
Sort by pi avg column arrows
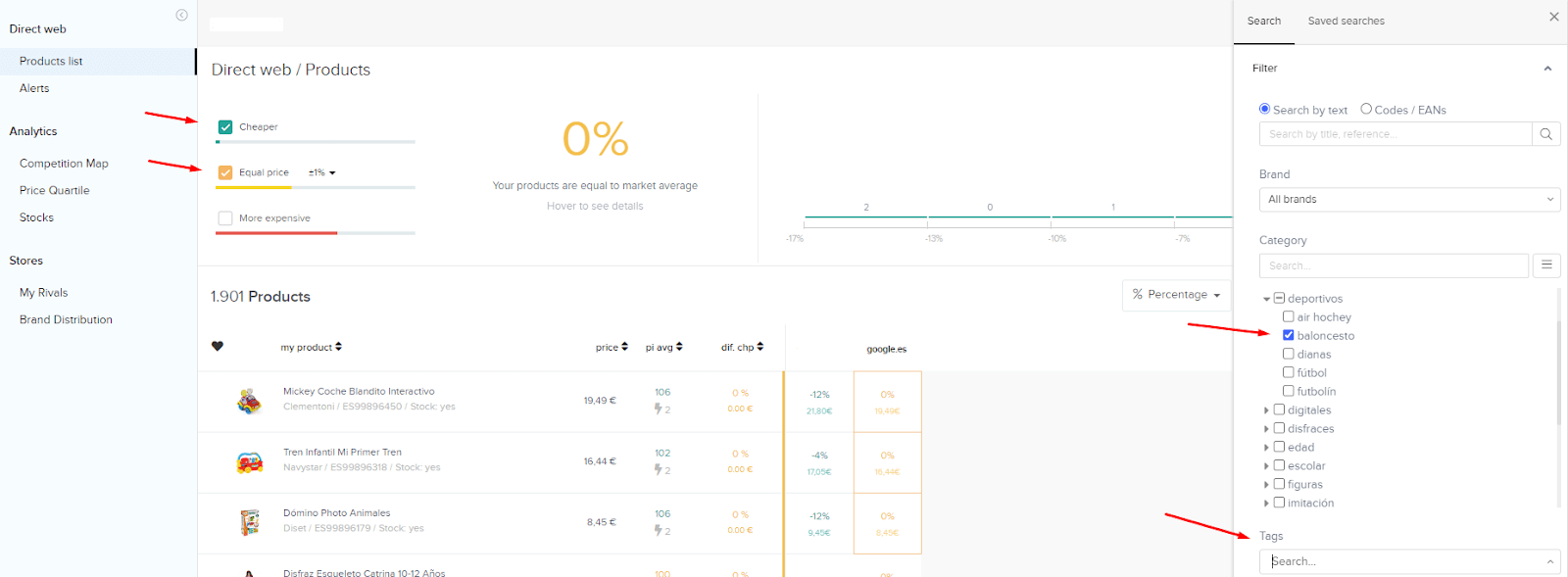click(679, 346)
